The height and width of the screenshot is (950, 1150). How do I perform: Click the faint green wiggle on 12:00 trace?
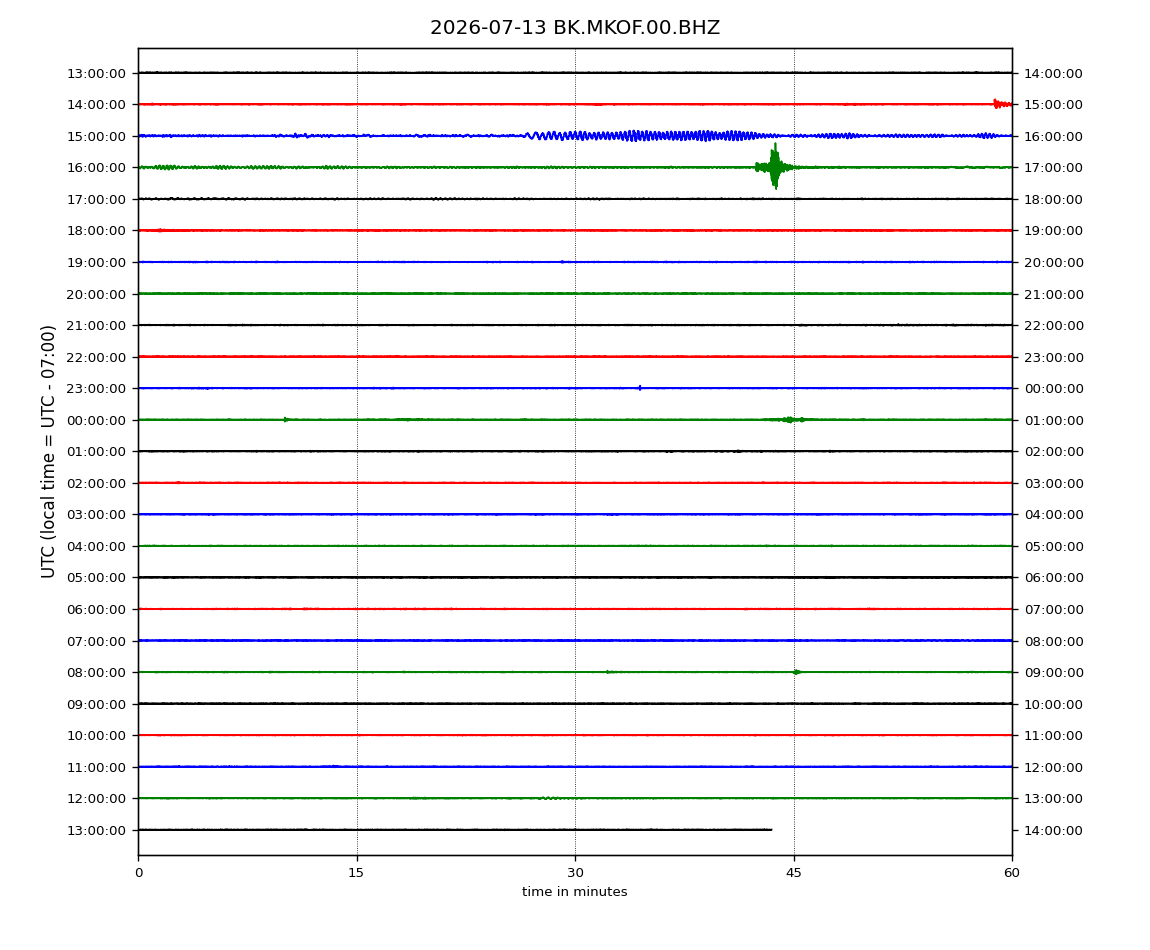pyautogui.click(x=559, y=798)
